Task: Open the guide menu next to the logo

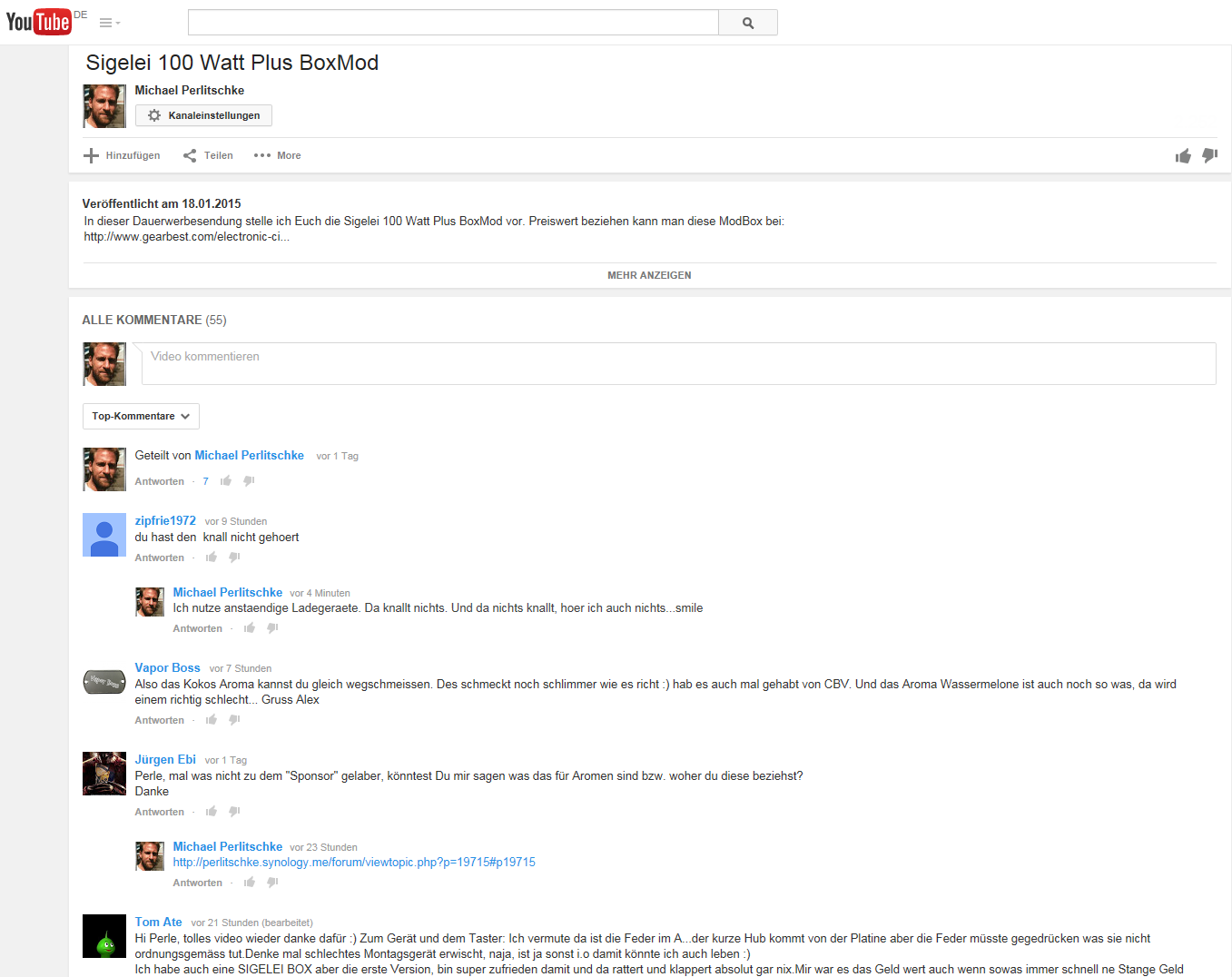Action: coord(109,23)
